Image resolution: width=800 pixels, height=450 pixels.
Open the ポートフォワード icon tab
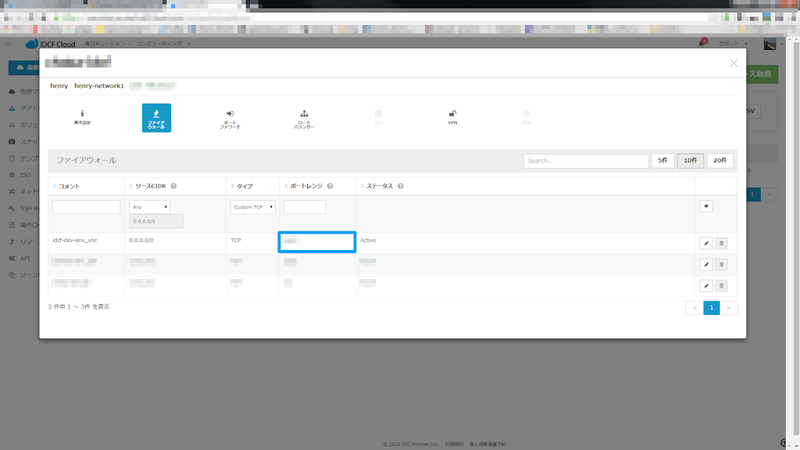[x=230, y=117]
